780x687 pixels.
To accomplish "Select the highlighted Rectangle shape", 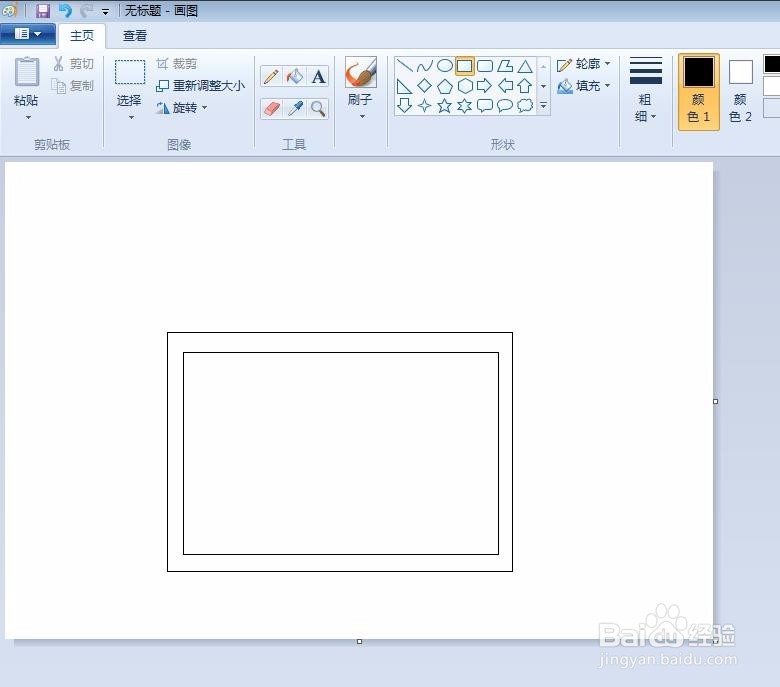I will 465,66.
